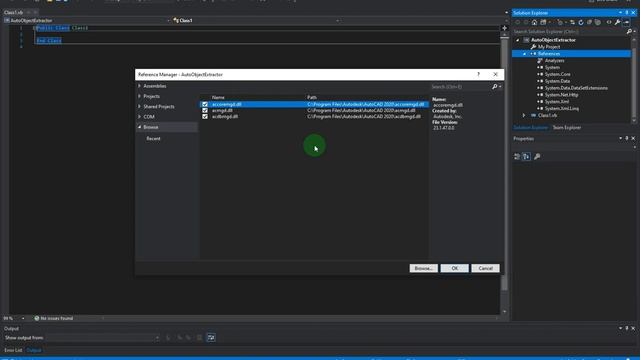Image resolution: width=640 pixels, height=360 pixels.
Task: Select System.Data.DataSetExtensions reference
Action: click(x=576, y=88)
